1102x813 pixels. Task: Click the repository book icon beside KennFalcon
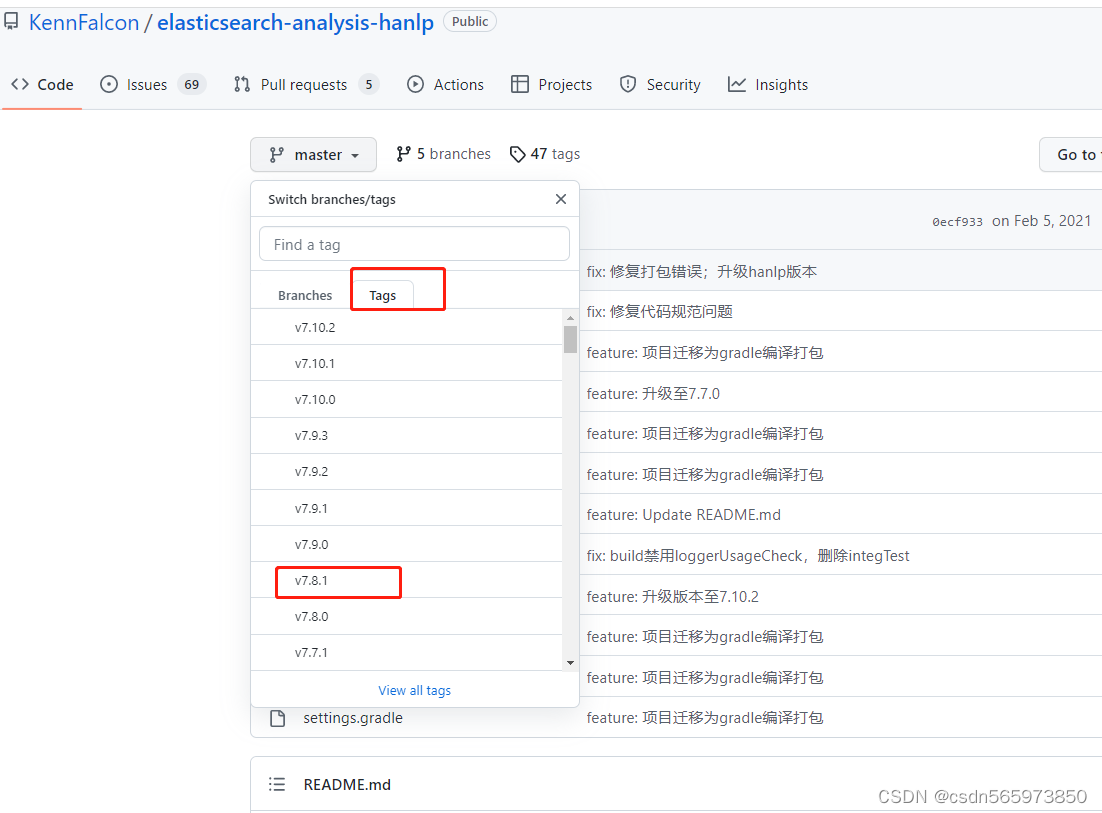(11, 21)
